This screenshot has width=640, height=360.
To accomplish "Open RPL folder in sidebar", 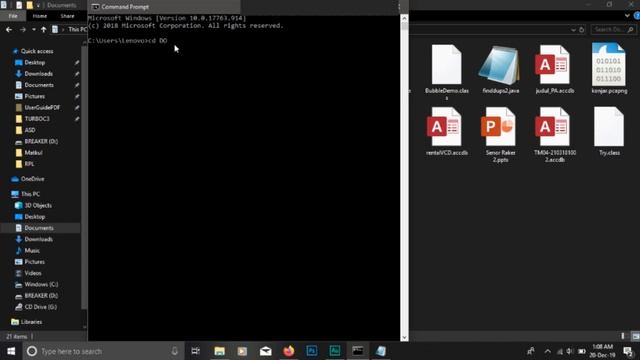I will click(29, 164).
